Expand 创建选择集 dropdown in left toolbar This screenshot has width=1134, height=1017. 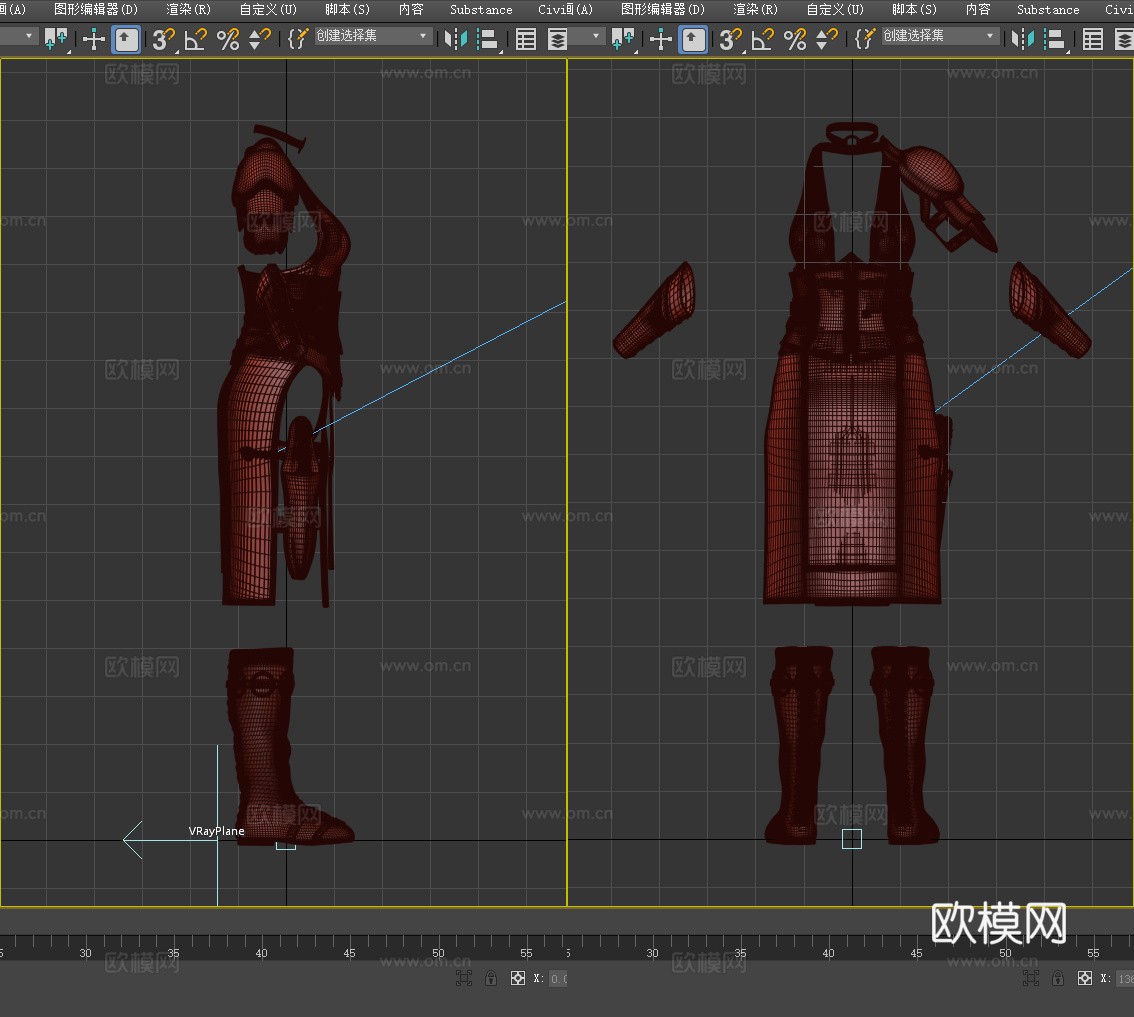pos(423,35)
